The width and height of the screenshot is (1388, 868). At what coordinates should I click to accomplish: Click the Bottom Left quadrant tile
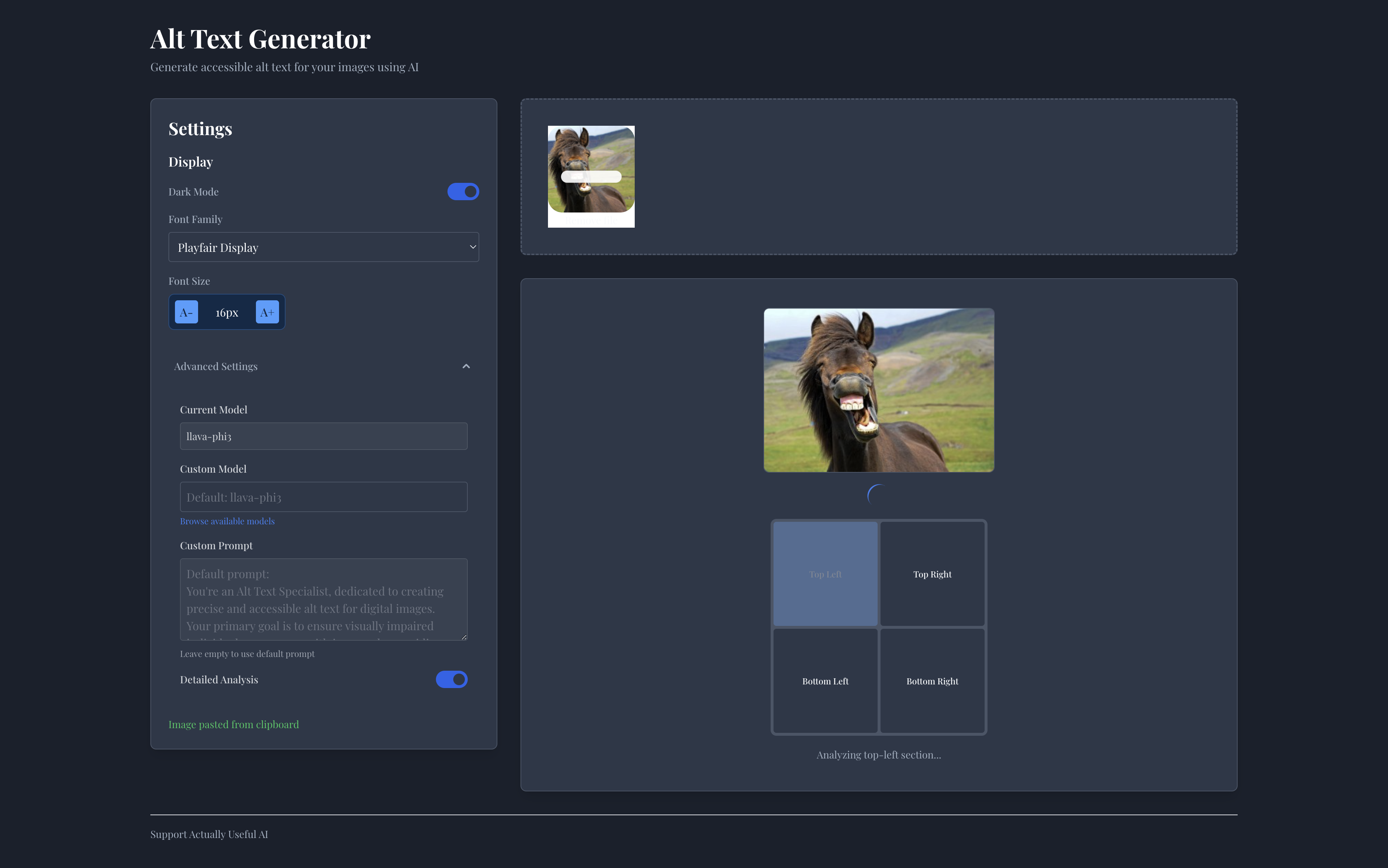(x=824, y=681)
